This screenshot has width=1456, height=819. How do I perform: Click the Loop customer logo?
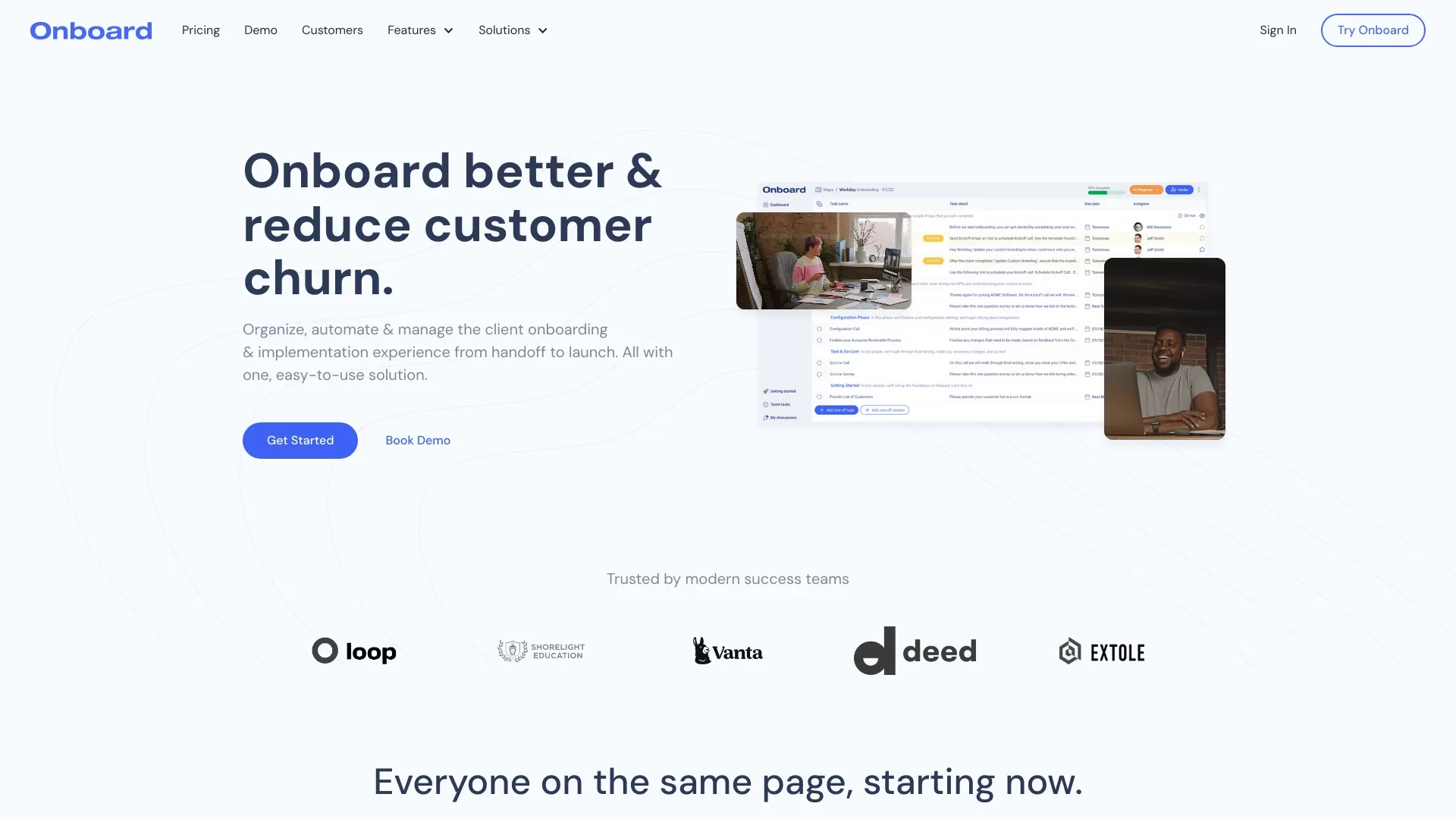[354, 650]
